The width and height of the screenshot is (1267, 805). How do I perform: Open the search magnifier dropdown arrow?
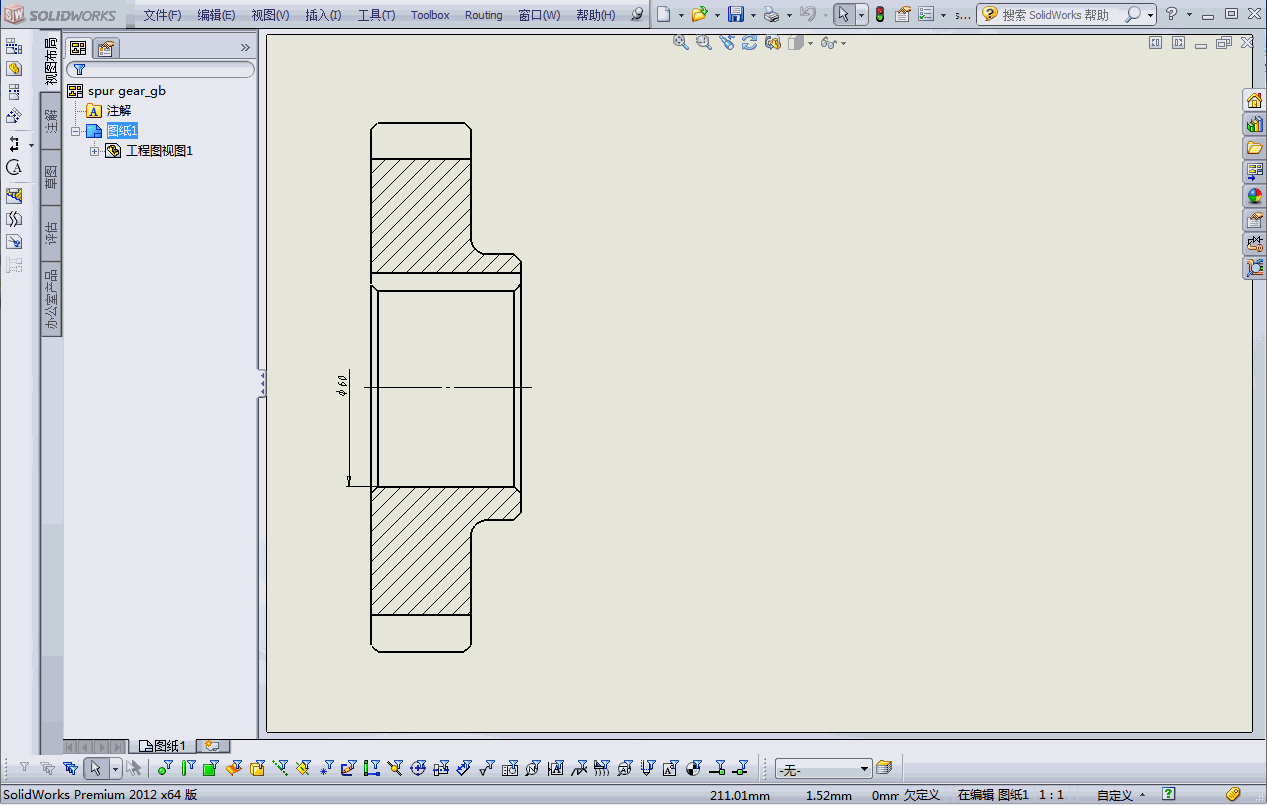1150,15
